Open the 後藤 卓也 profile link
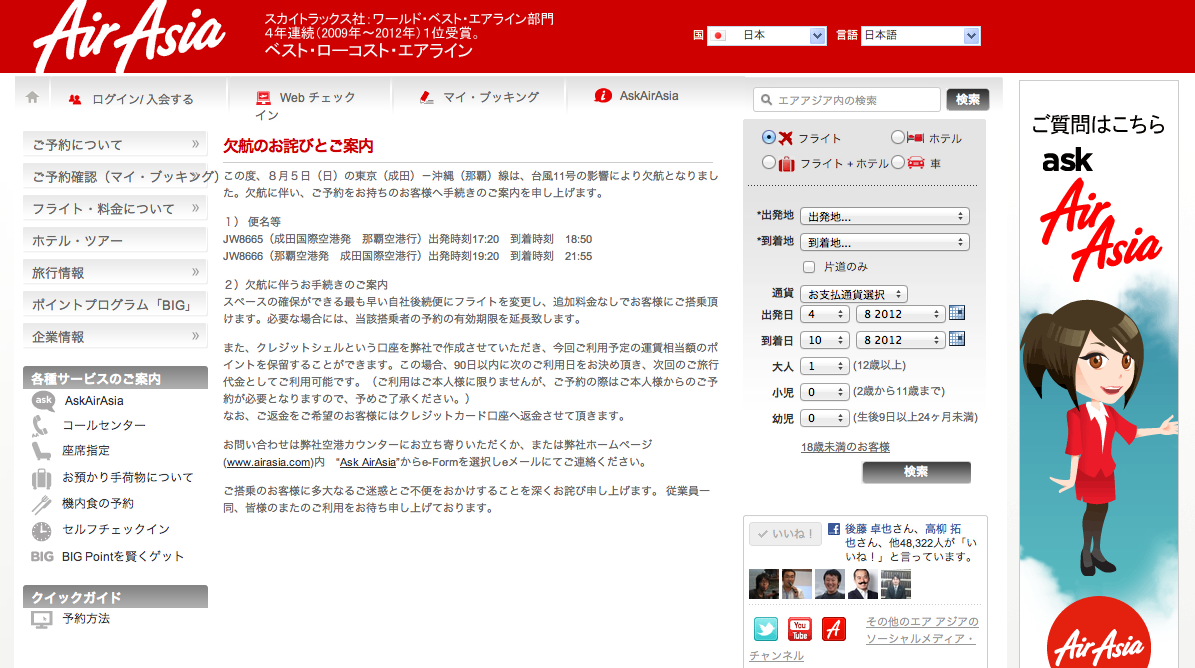1195x668 pixels. click(x=868, y=529)
